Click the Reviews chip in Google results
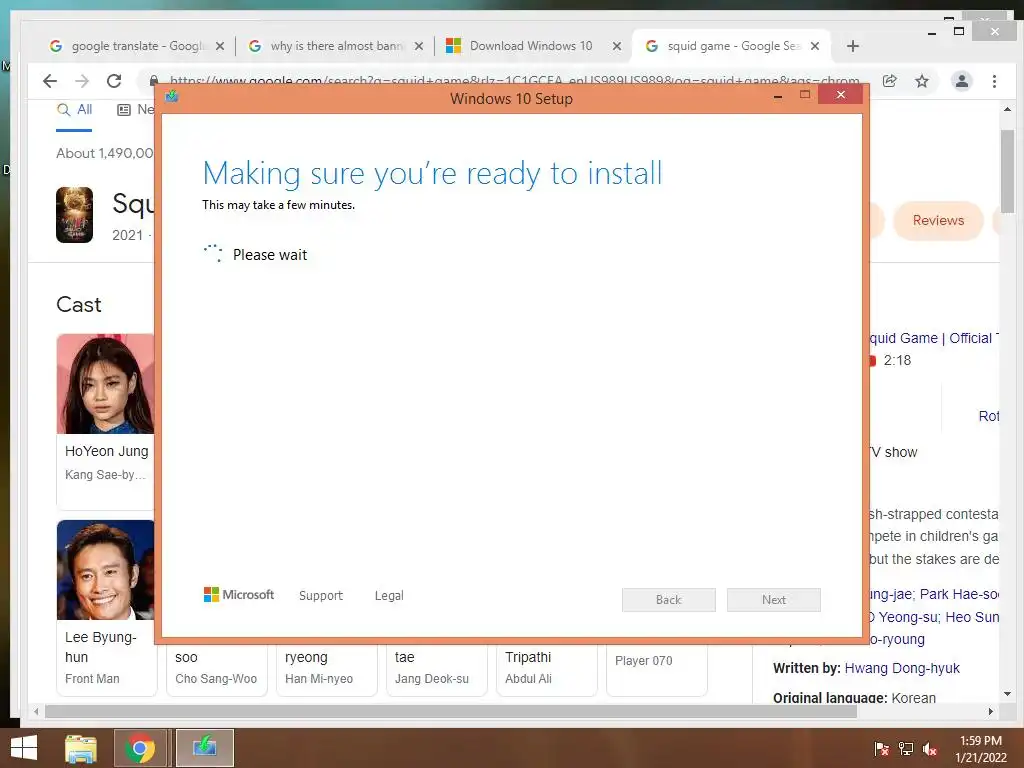The height and width of the screenshot is (768, 1024). 938,221
